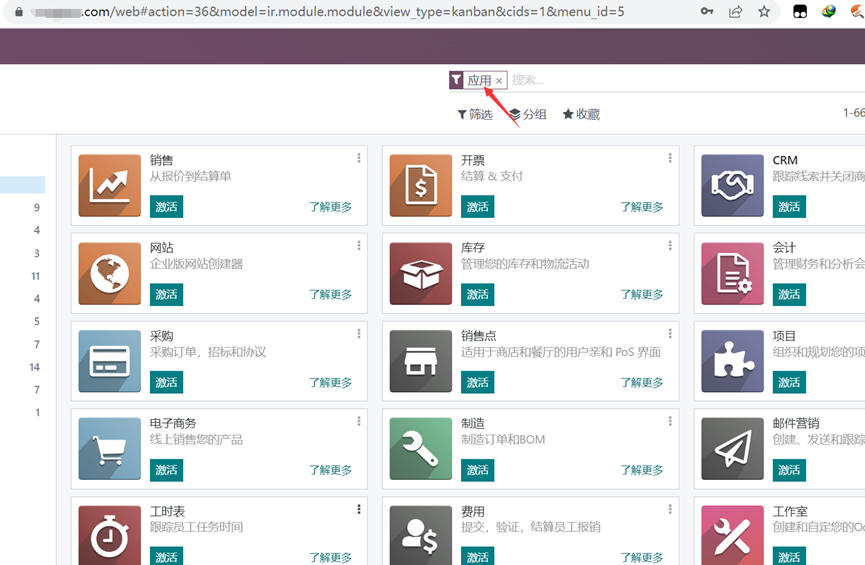Screen dimensions: 865x565
Task: Open 了解更多 link for 制造
Action: (x=642, y=470)
